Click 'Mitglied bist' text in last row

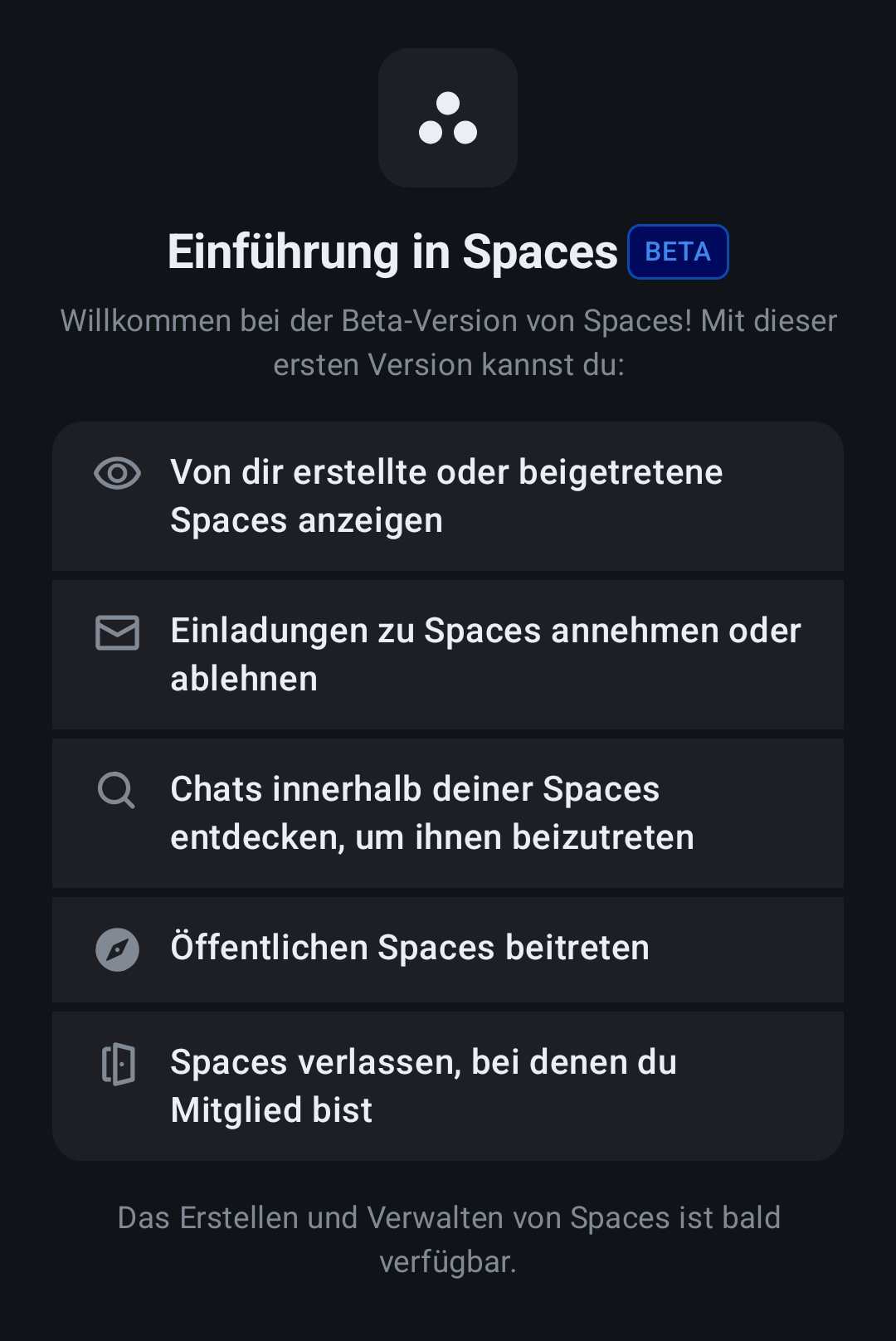[271, 1111]
